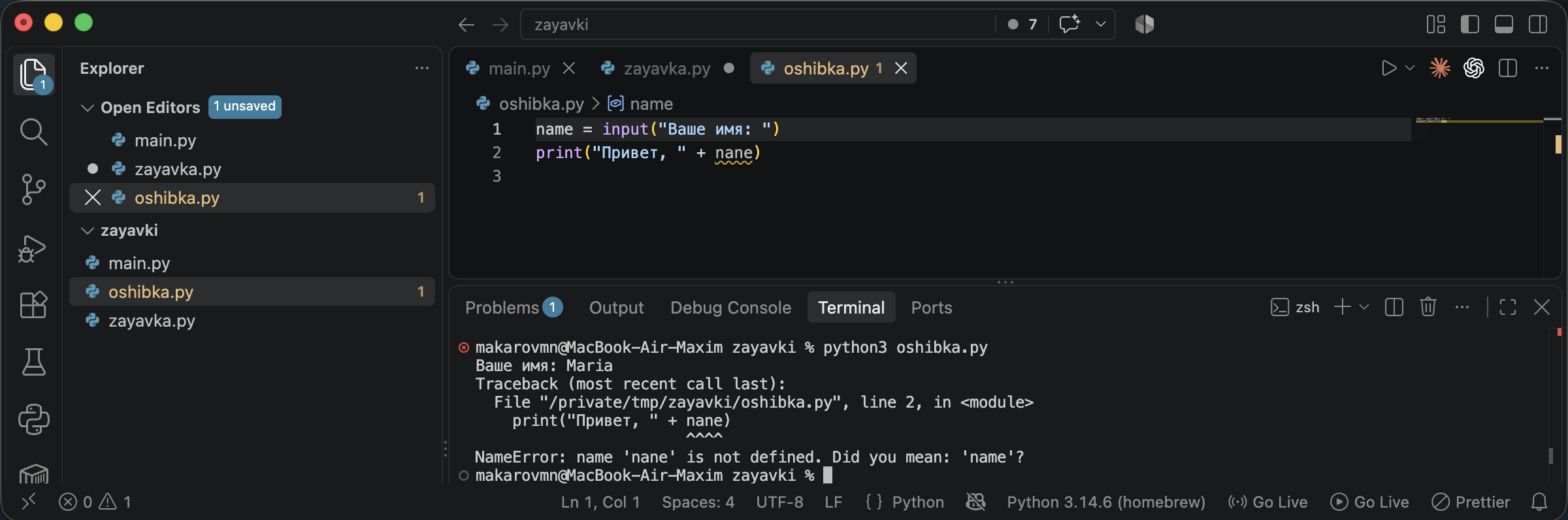
Task: Change indentation via Spaces: 4
Action: point(698,502)
